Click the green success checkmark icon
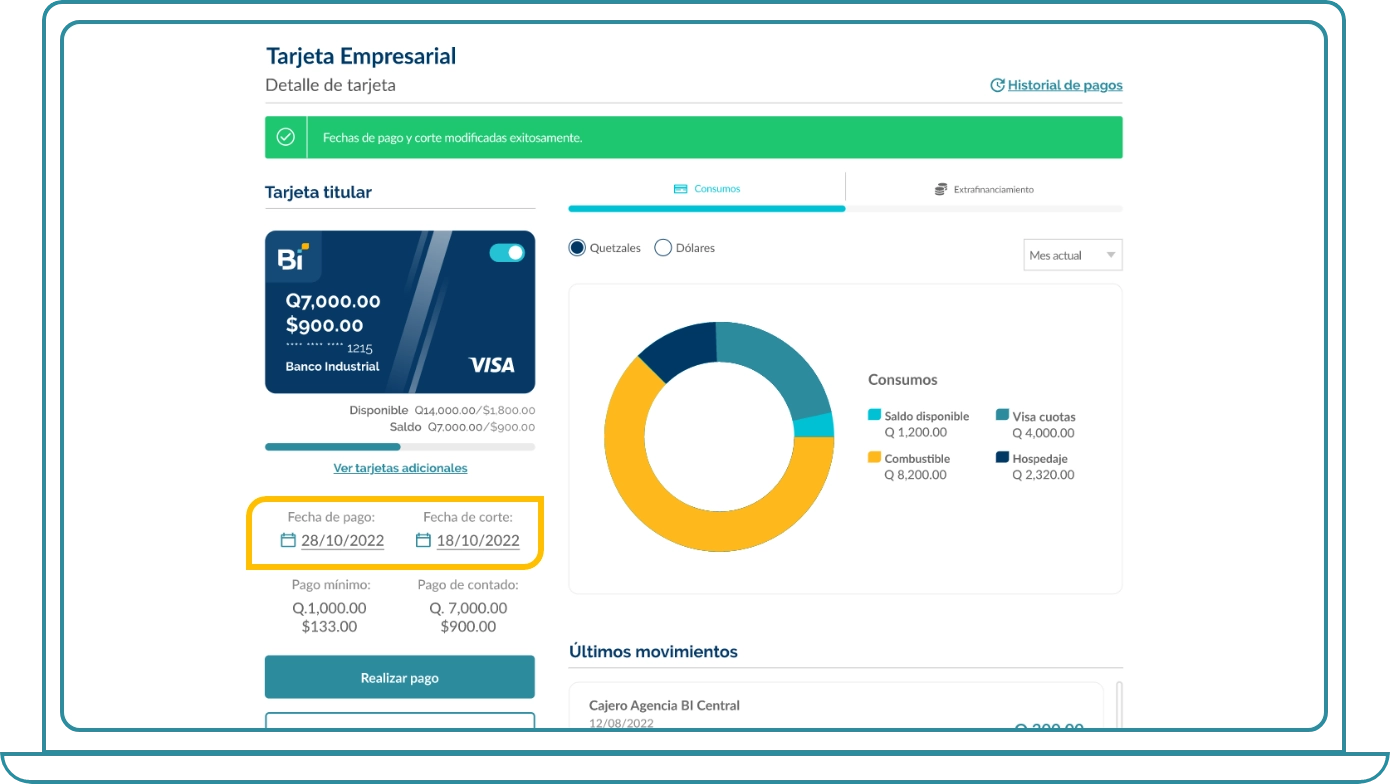The width and height of the screenshot is (1390, 784). click(x=286, y=137)
